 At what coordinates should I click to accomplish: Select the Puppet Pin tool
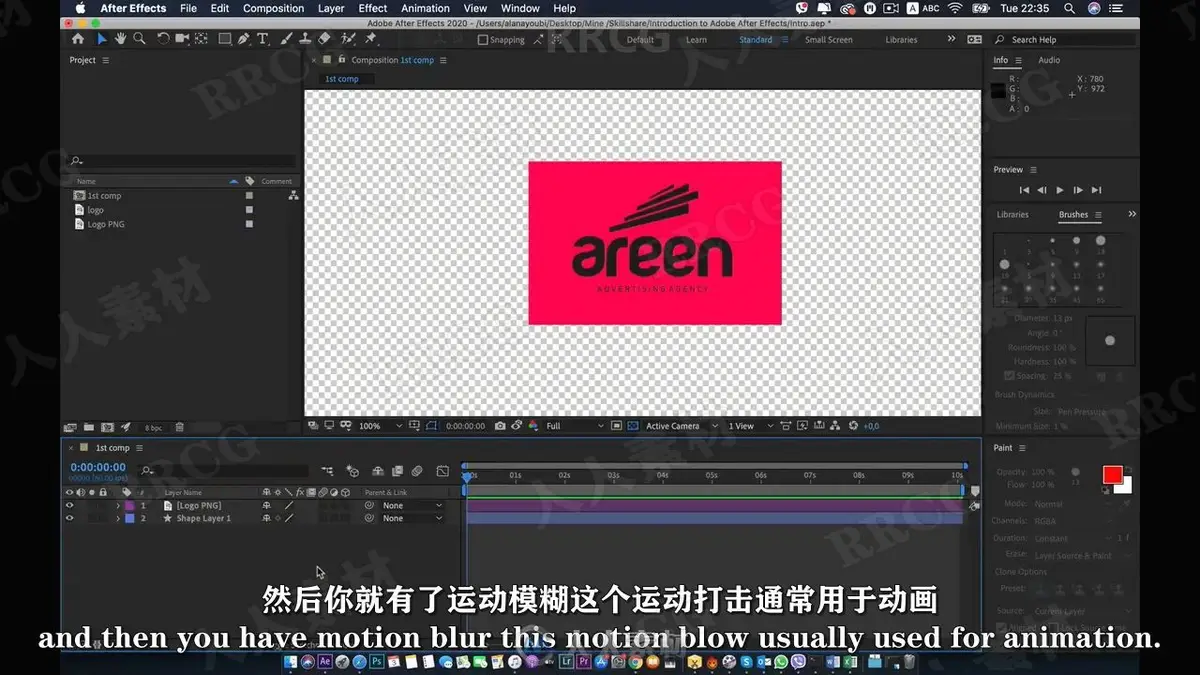click(x=371, y=39)
